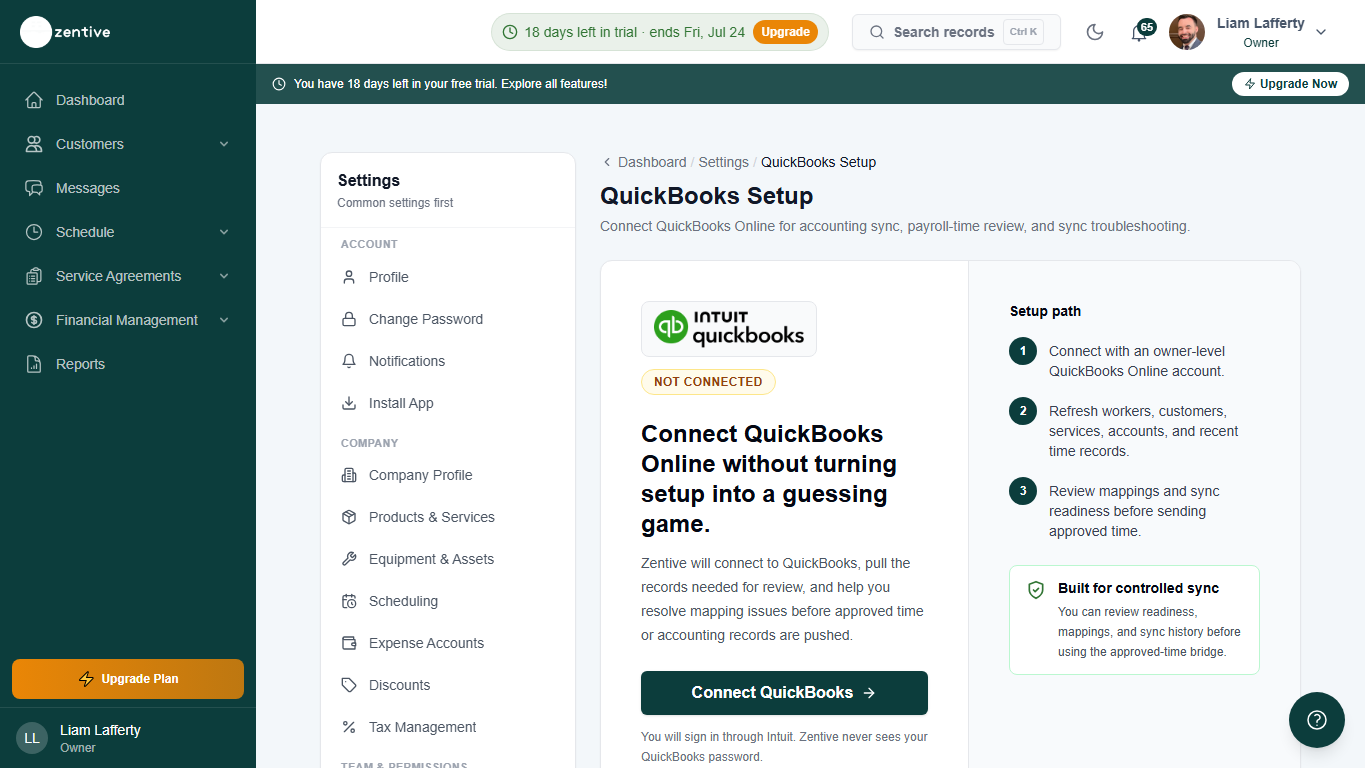Viewport: 1365px width, 768px height.
Task: Click the Products & Services box icon
Action: 349,517
